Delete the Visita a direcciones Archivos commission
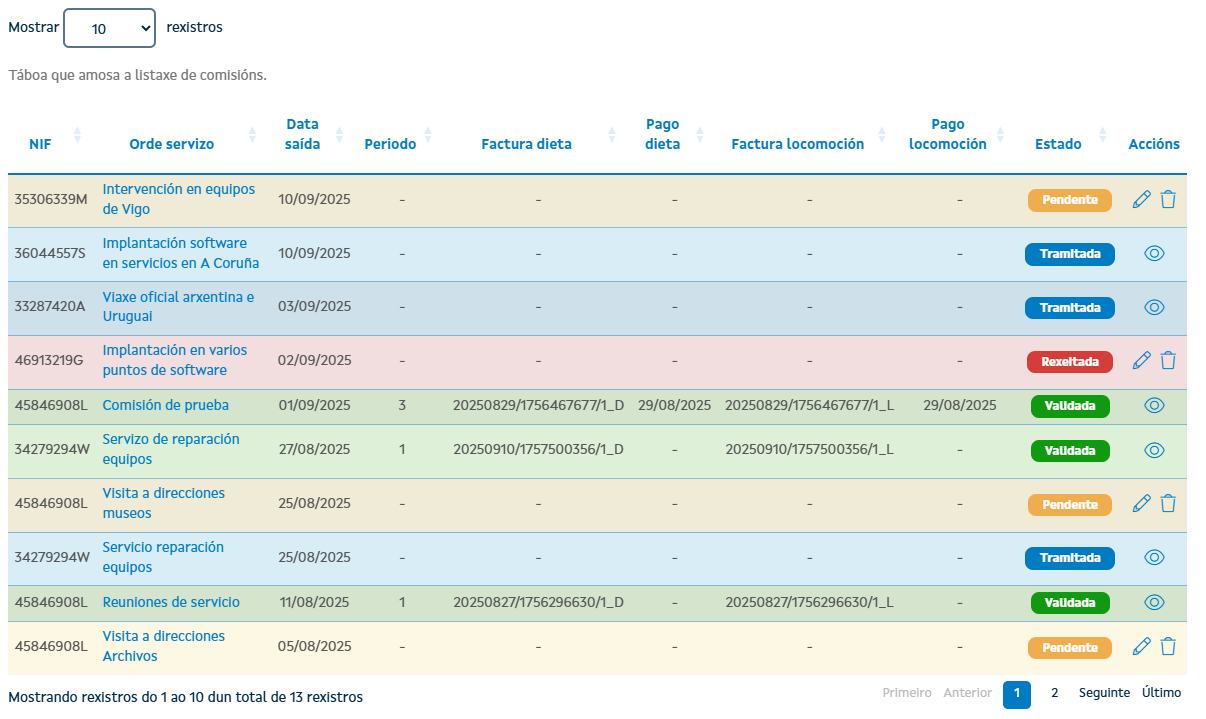 point(1168,647)
